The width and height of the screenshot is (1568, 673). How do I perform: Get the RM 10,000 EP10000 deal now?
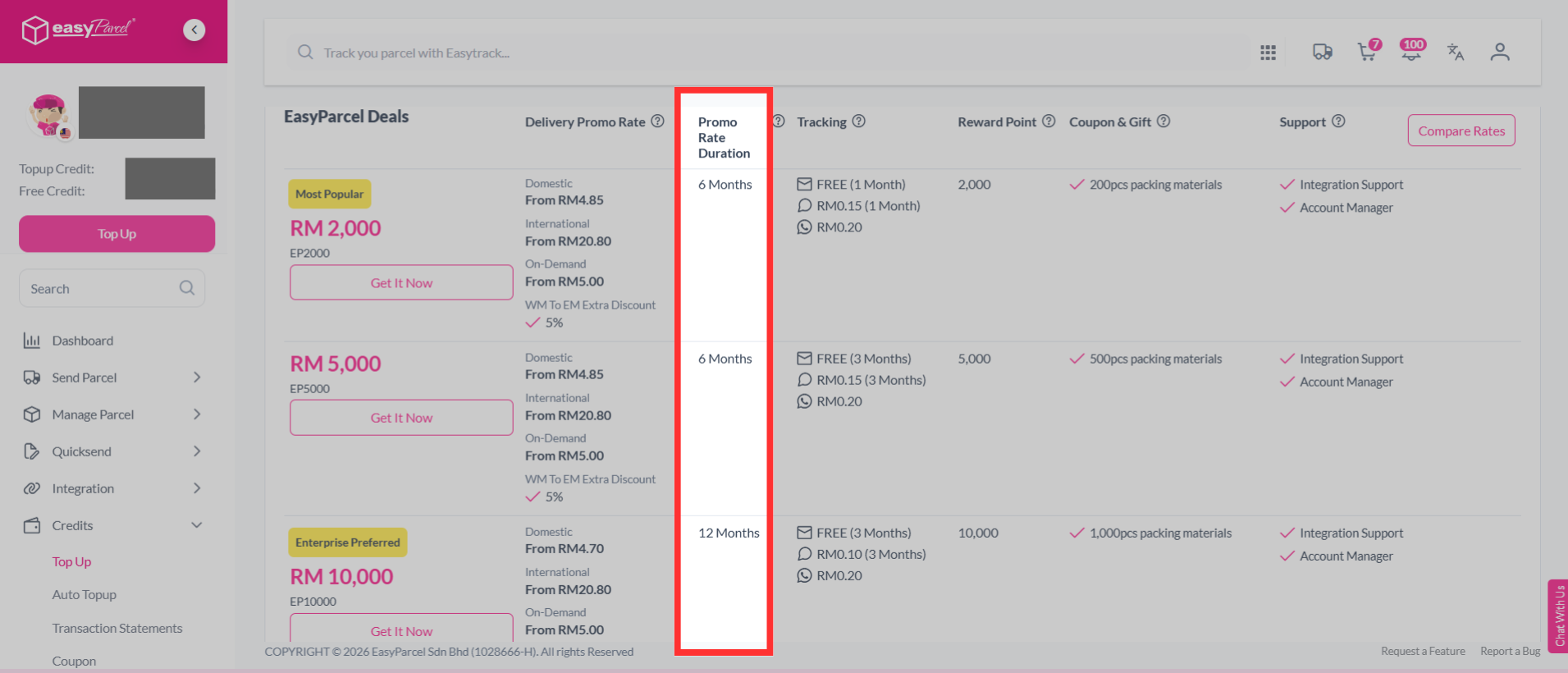[401, 630]
